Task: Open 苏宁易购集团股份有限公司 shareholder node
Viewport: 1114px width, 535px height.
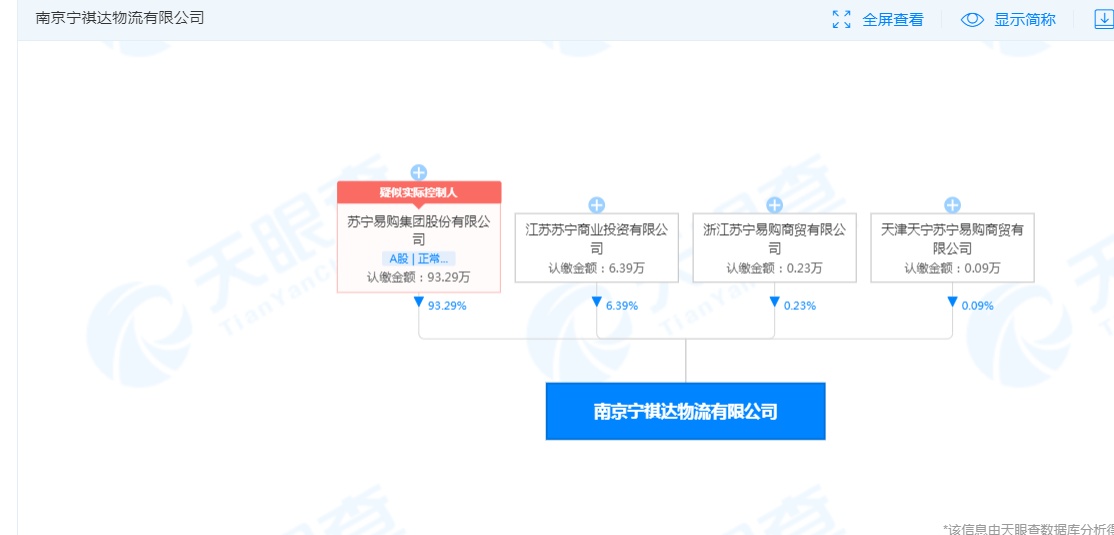Action: (x=419, y=237)
